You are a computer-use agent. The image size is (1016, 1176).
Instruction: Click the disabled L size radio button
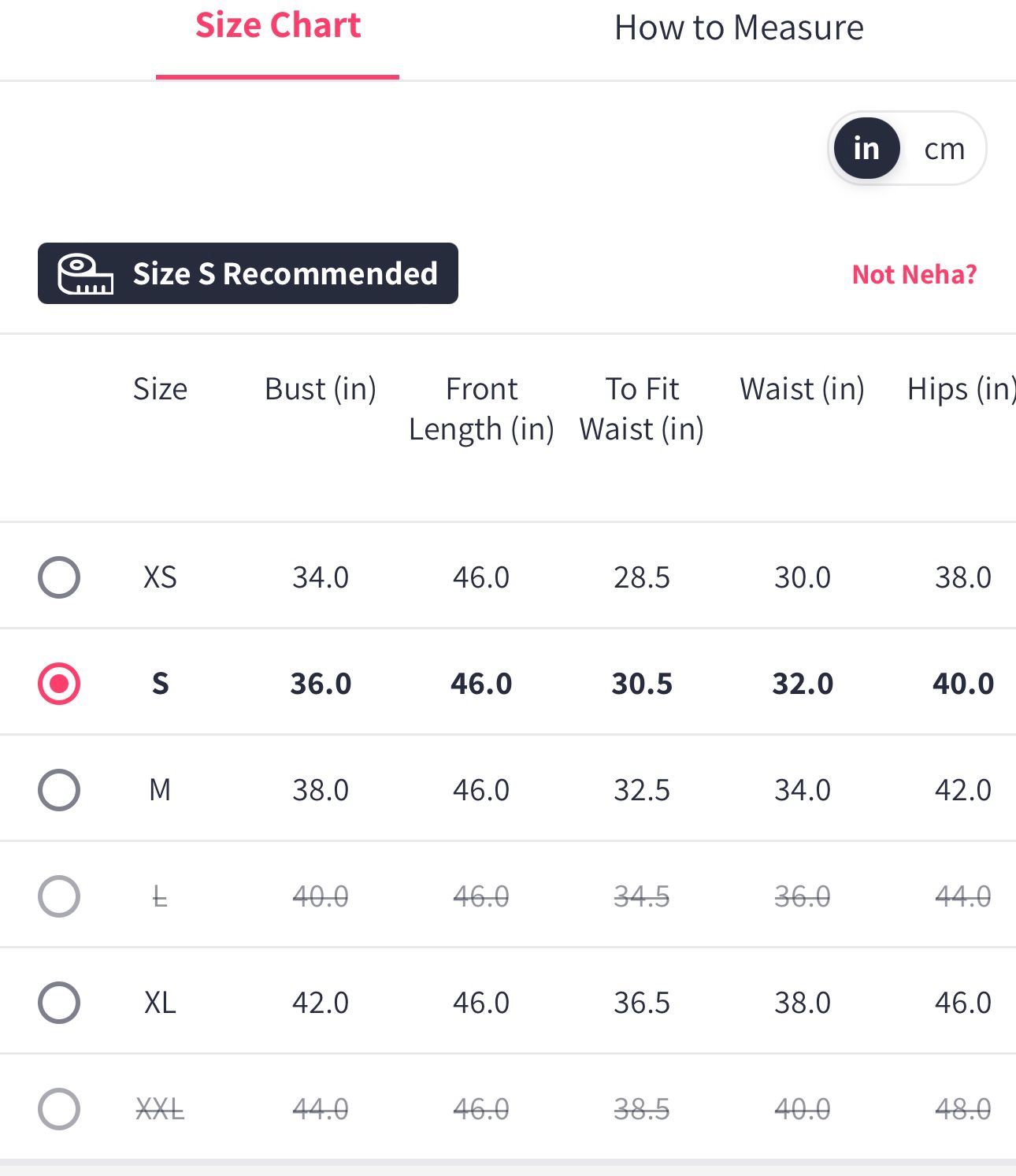pos(59,896)
